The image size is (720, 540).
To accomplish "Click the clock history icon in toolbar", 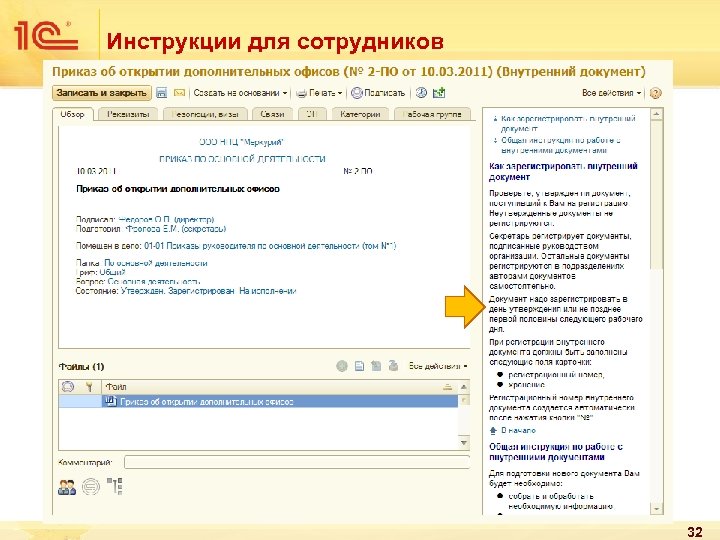I will pos(421,93).
